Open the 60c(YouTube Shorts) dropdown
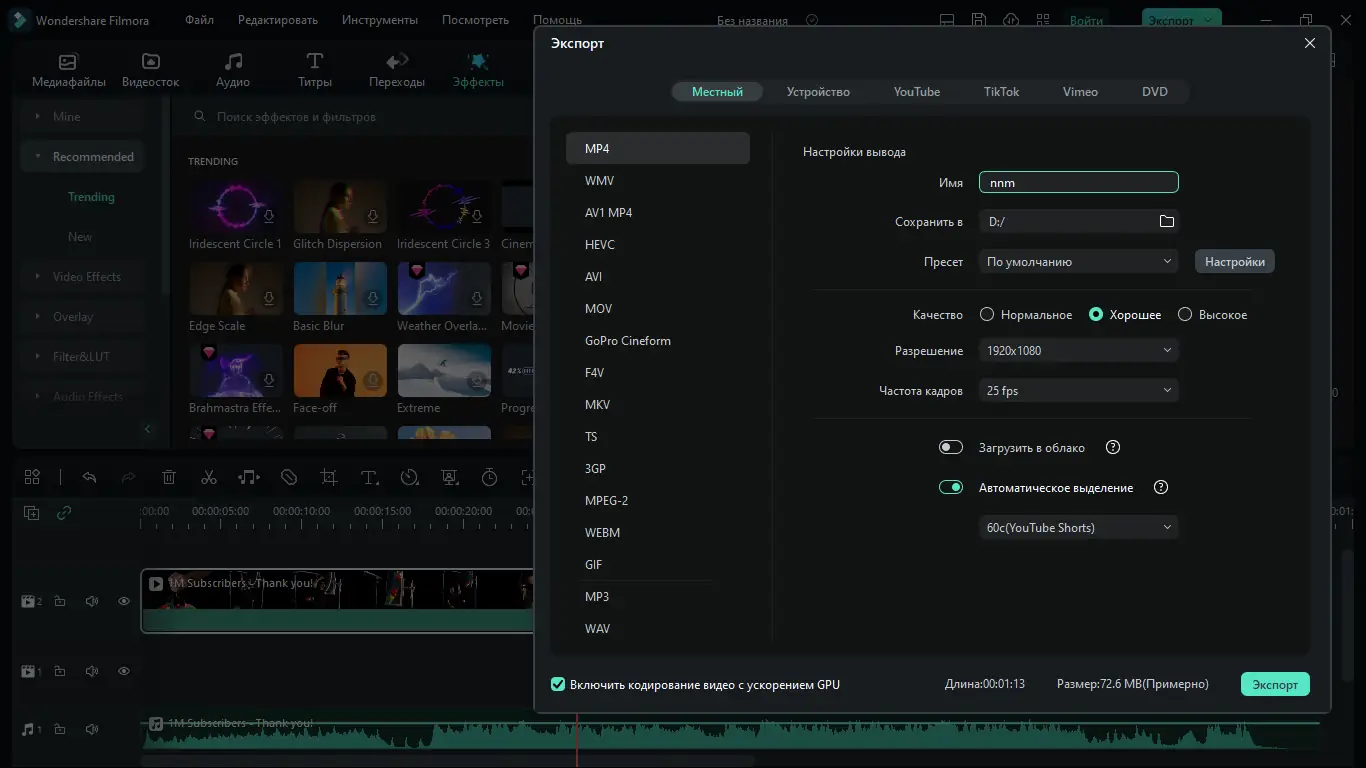The height and width of the screenshot is (768, 1366). (1078, 528)
